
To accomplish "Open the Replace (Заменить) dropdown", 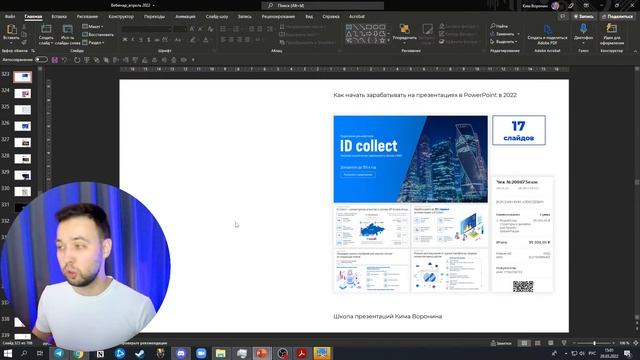I will coord(505,34).
